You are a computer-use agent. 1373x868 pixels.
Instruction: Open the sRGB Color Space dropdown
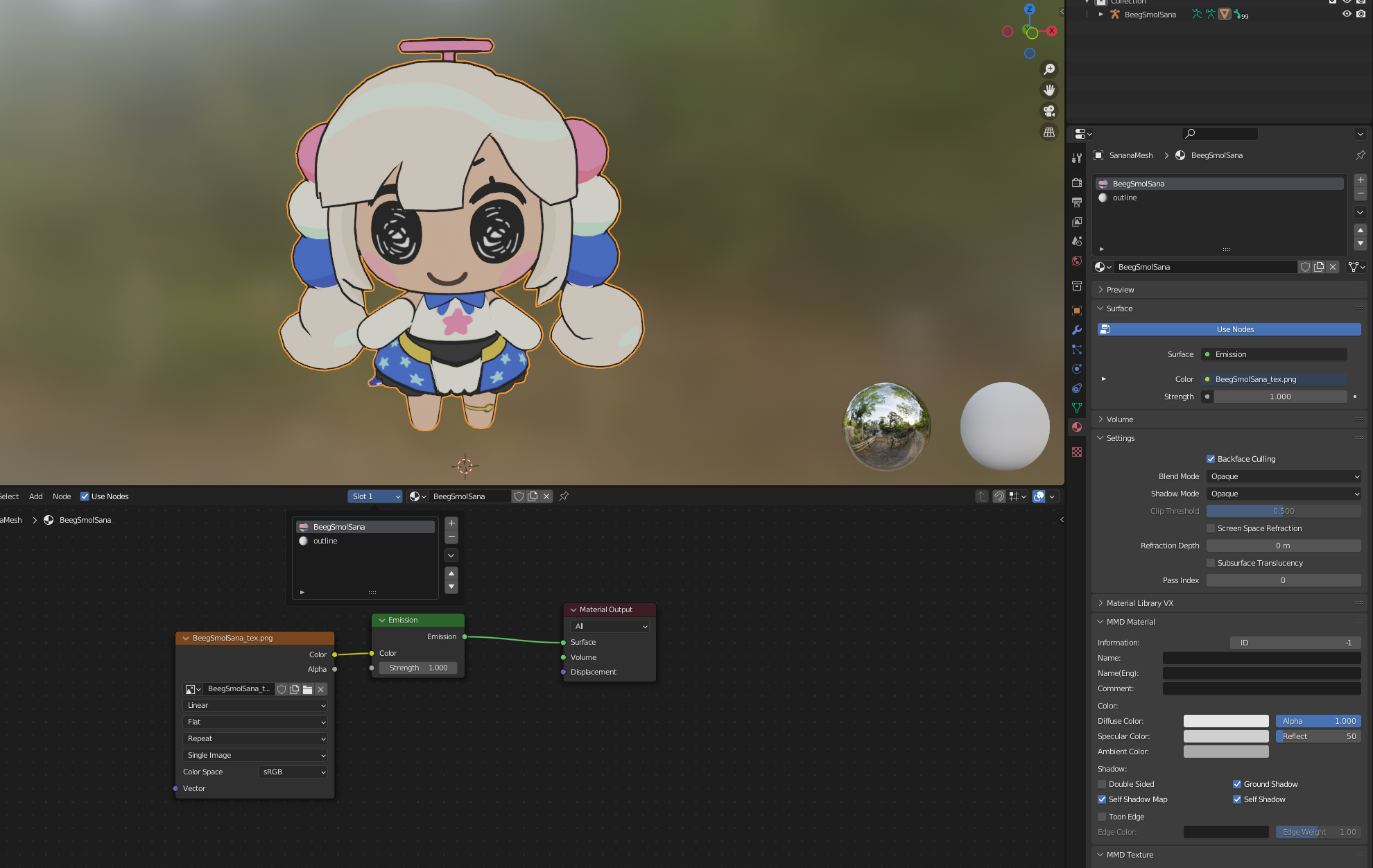point(293,772)
